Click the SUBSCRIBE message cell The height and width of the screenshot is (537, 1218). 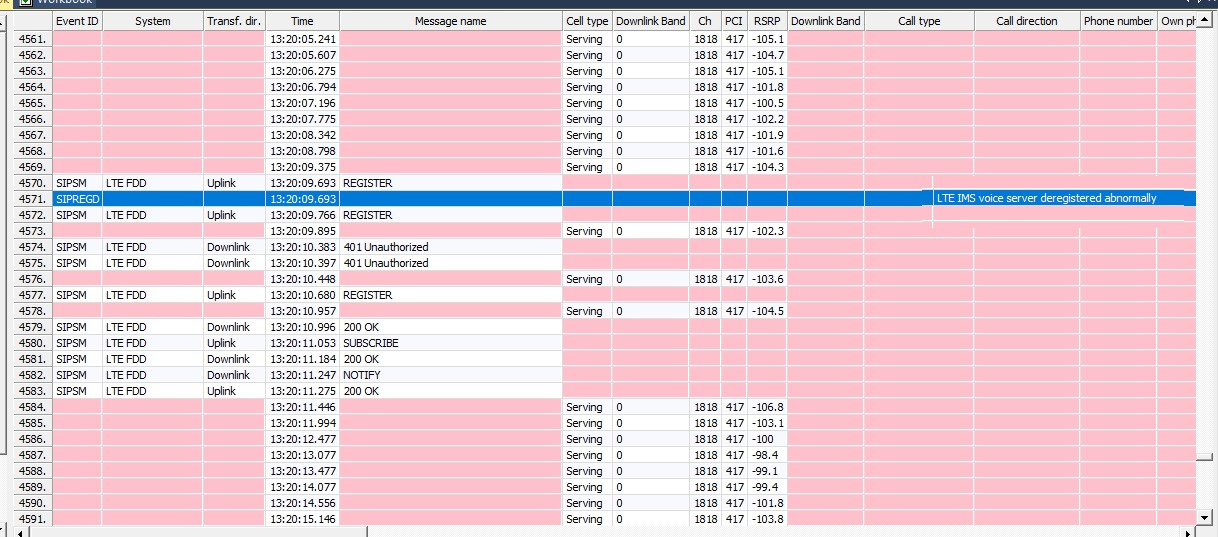(451, 343)
